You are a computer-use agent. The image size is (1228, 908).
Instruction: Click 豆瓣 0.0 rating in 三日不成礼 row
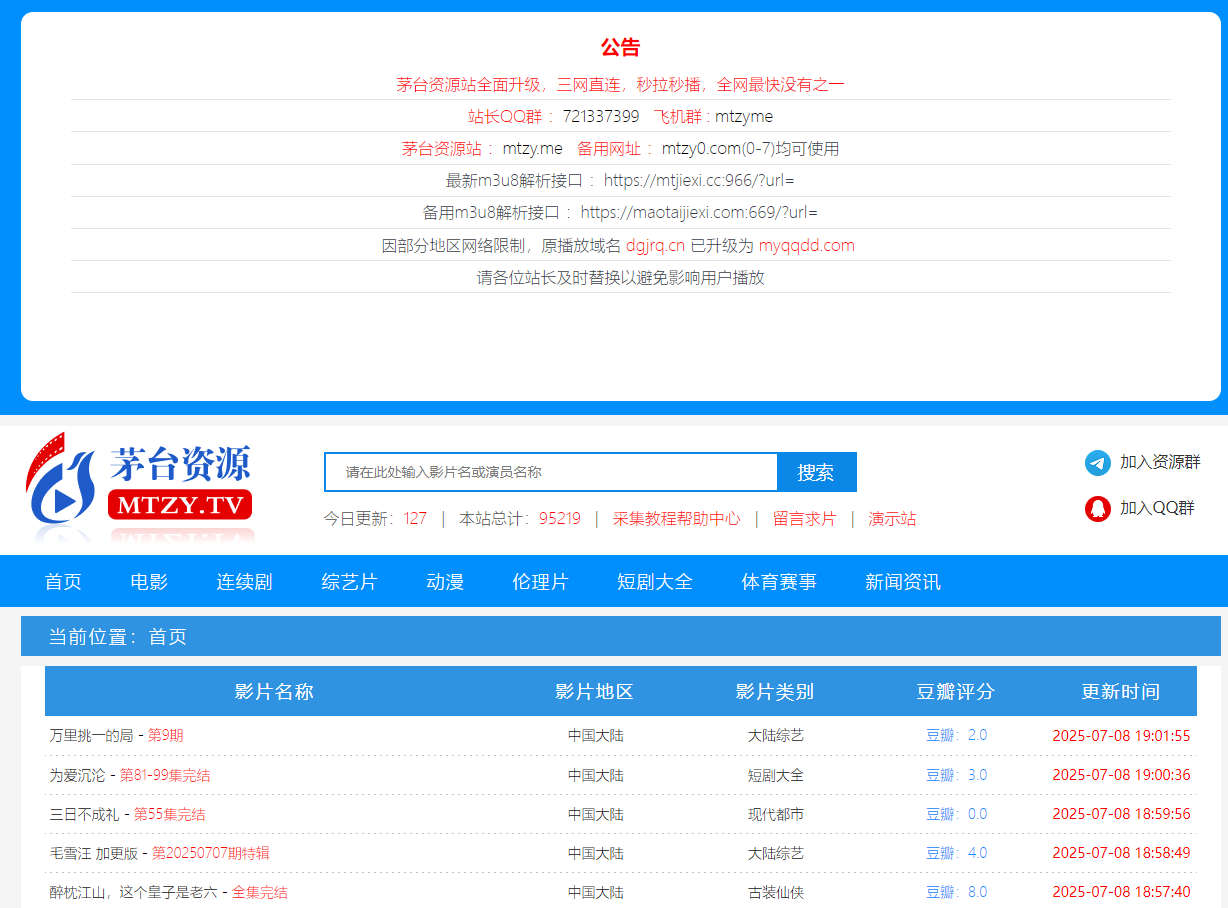pyautogui.click(x=956, y=814)
